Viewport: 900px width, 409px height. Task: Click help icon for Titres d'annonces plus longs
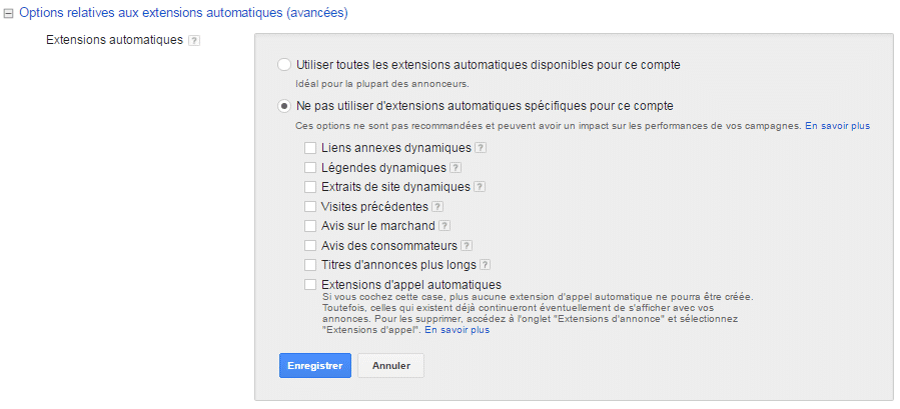point(486,265)
